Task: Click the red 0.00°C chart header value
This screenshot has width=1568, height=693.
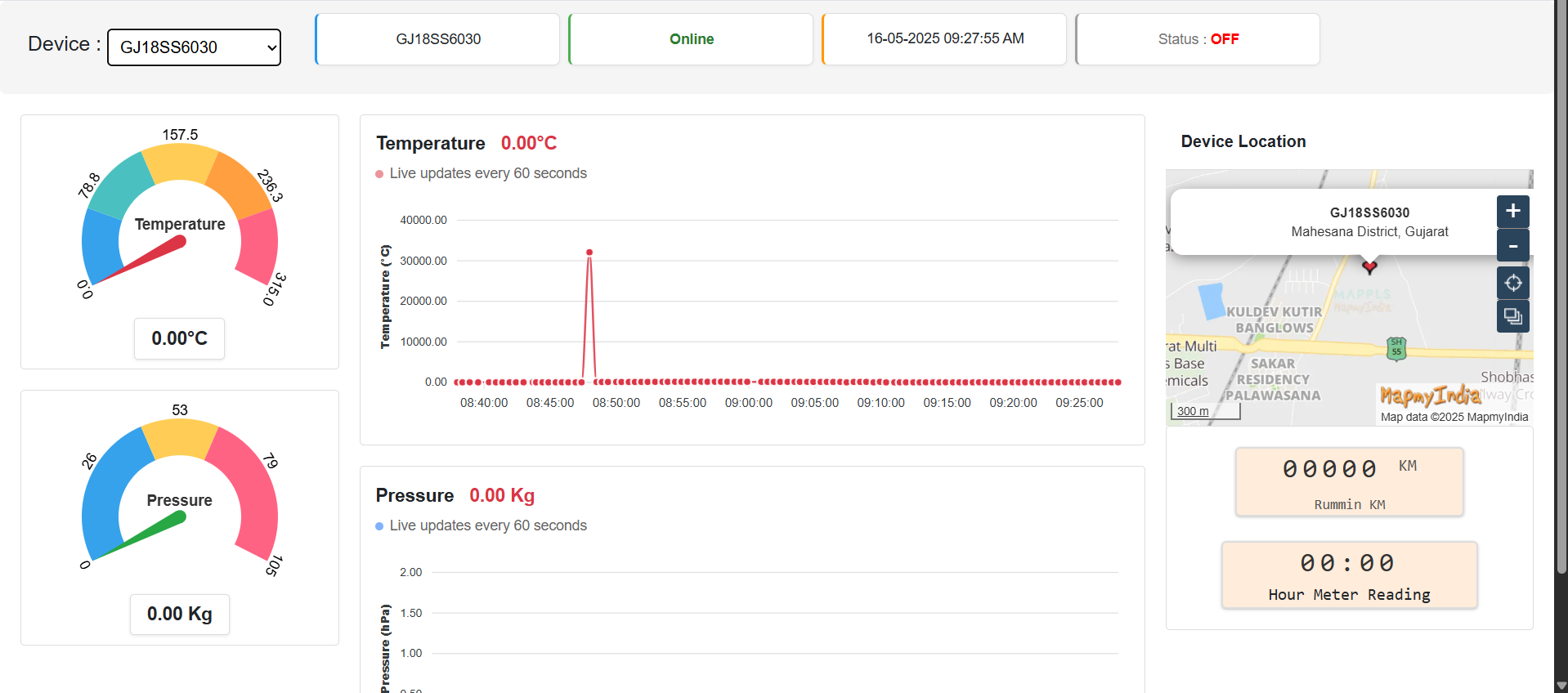Action: point(528,143)
